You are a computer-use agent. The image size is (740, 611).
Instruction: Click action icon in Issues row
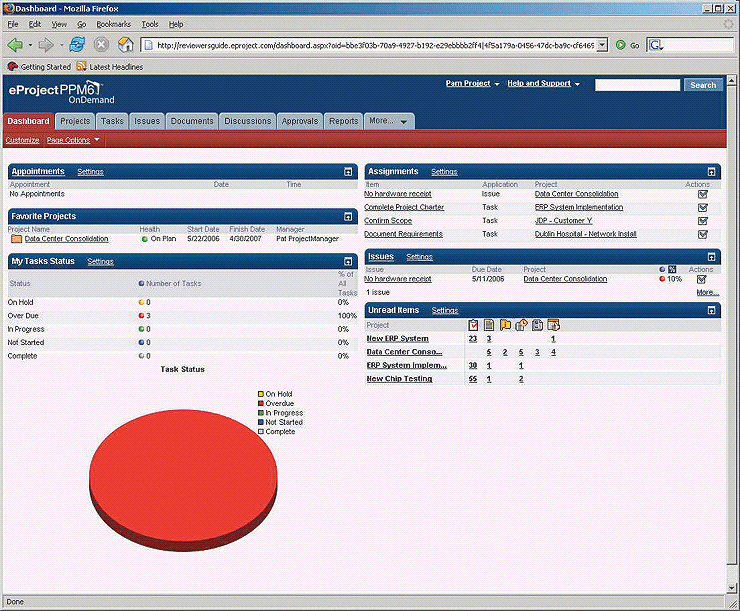coord(702,279)
